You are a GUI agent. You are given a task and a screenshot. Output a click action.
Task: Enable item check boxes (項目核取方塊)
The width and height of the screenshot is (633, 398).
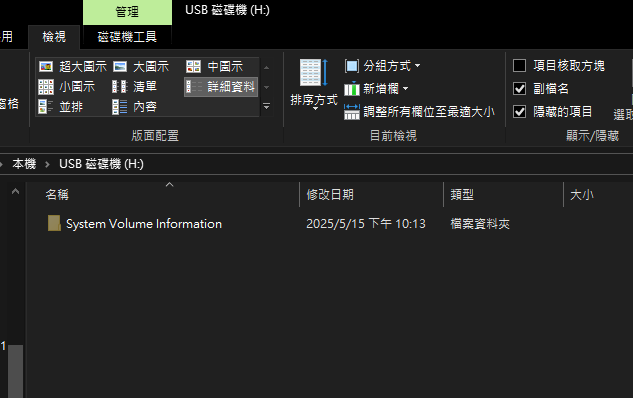[x=520, y=65]
